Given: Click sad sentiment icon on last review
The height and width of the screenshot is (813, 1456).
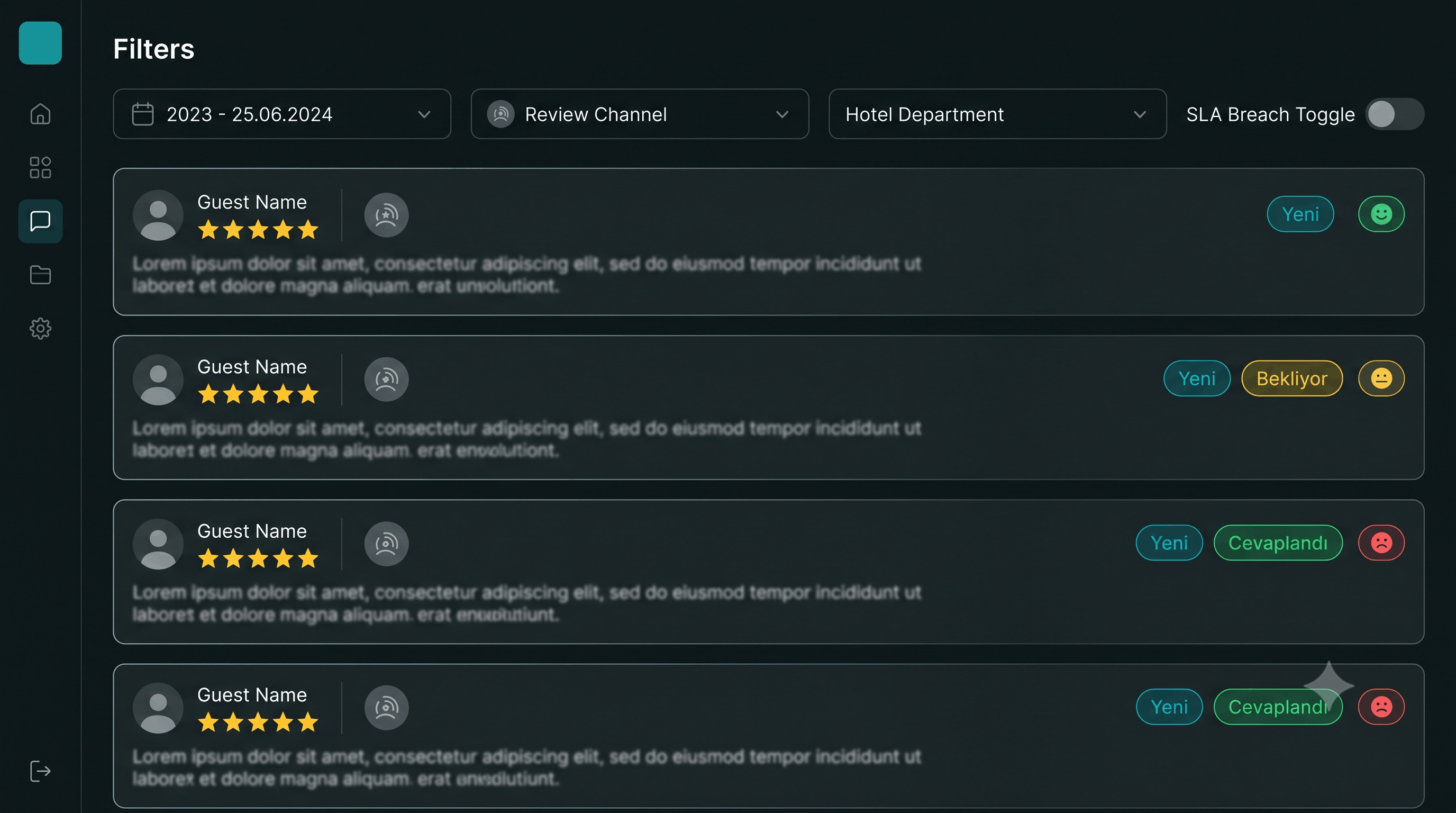Looking at the screenshot, I should [x=1381, y=707].
